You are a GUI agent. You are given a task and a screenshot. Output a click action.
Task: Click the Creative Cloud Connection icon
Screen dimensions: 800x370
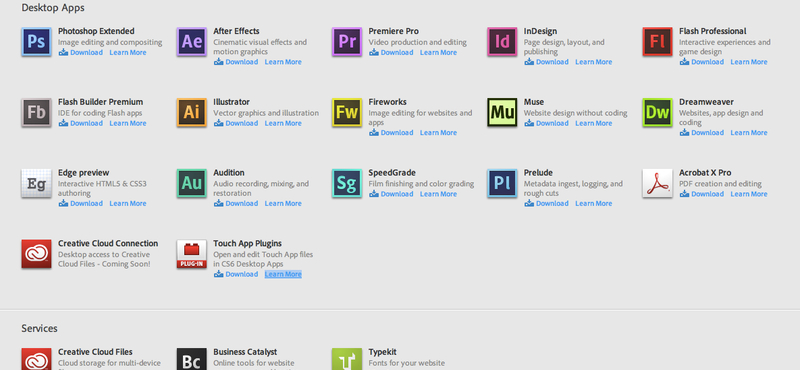[36, 254]
